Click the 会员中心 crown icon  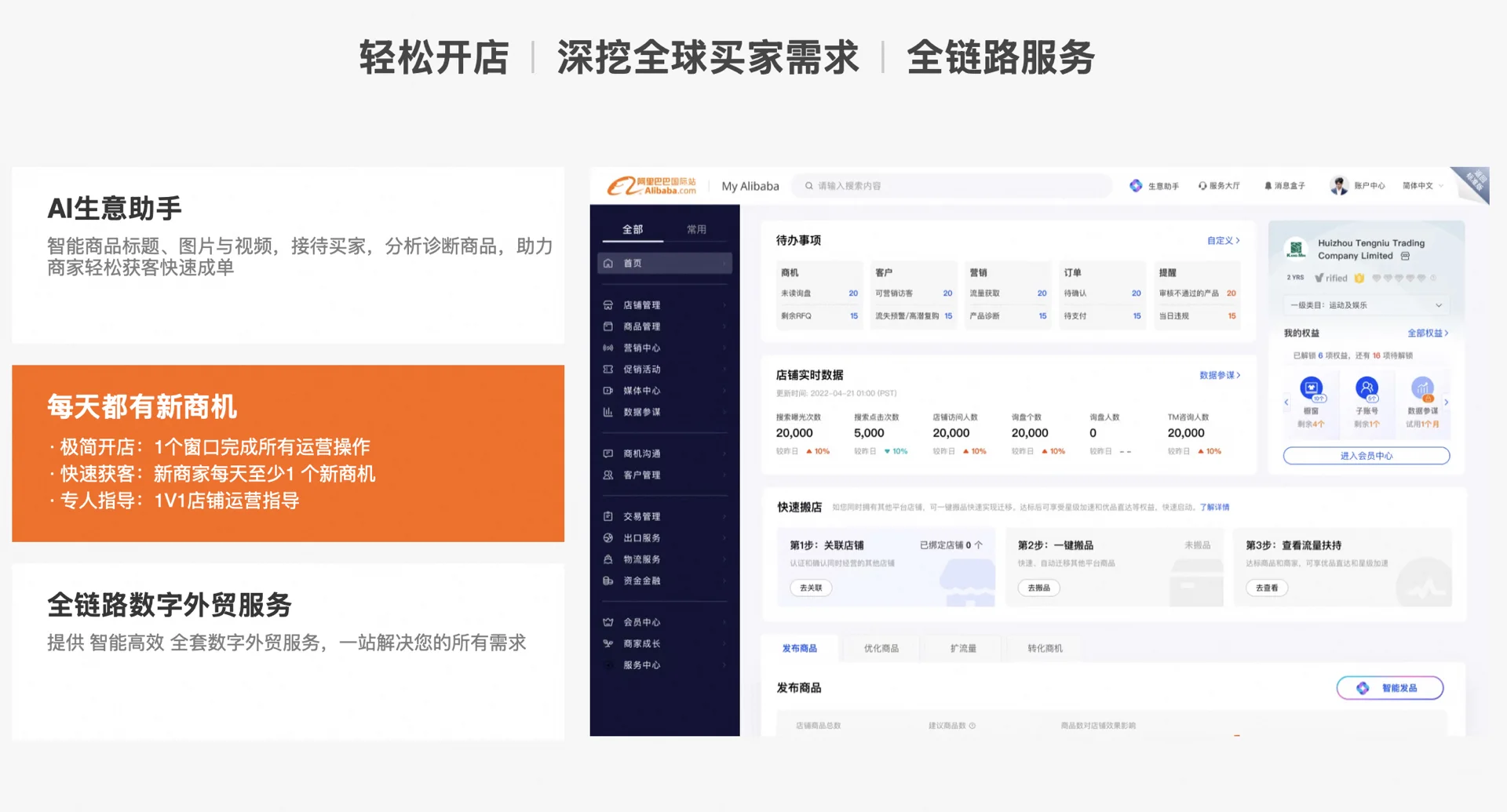[x=608, y=622]
